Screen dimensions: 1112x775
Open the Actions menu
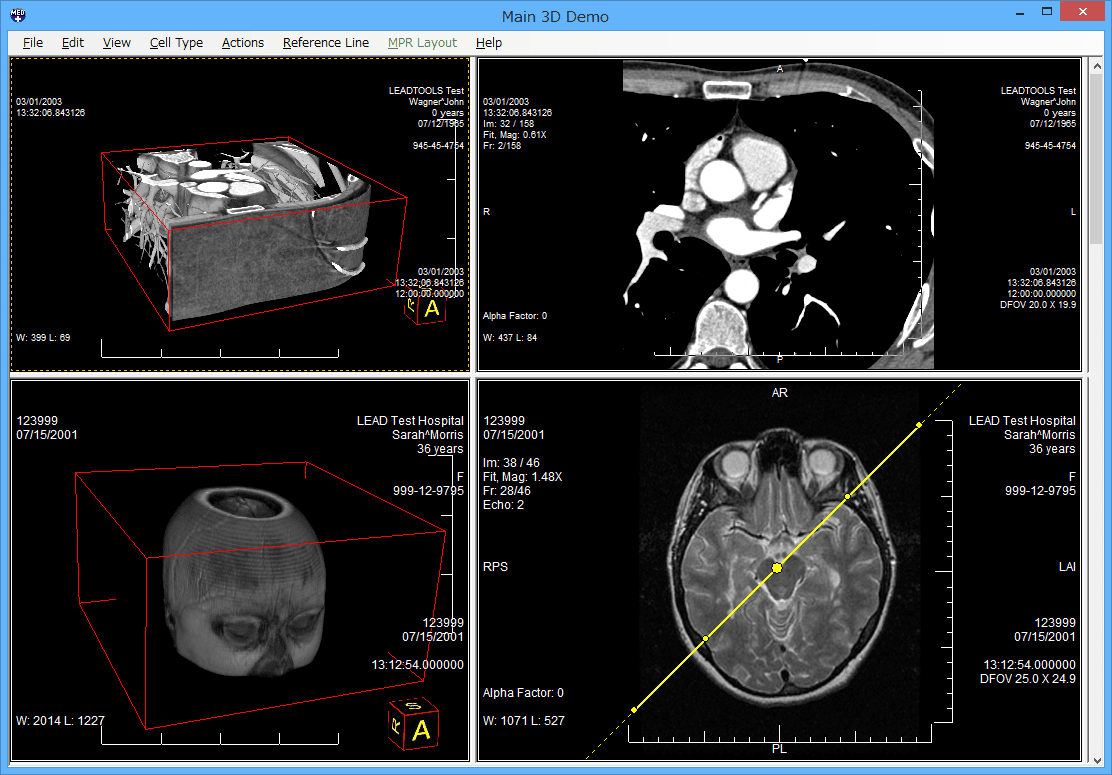click(243, 43)
